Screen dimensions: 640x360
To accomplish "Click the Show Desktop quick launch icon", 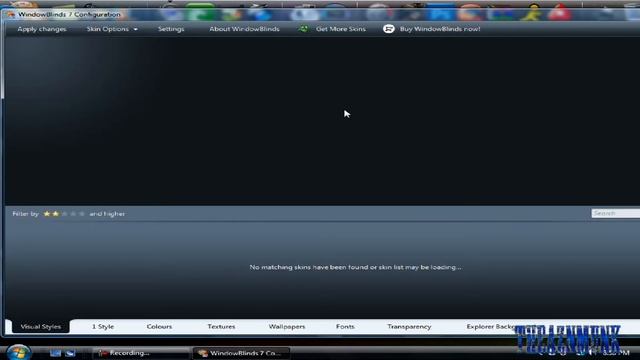I will (55, 353).
